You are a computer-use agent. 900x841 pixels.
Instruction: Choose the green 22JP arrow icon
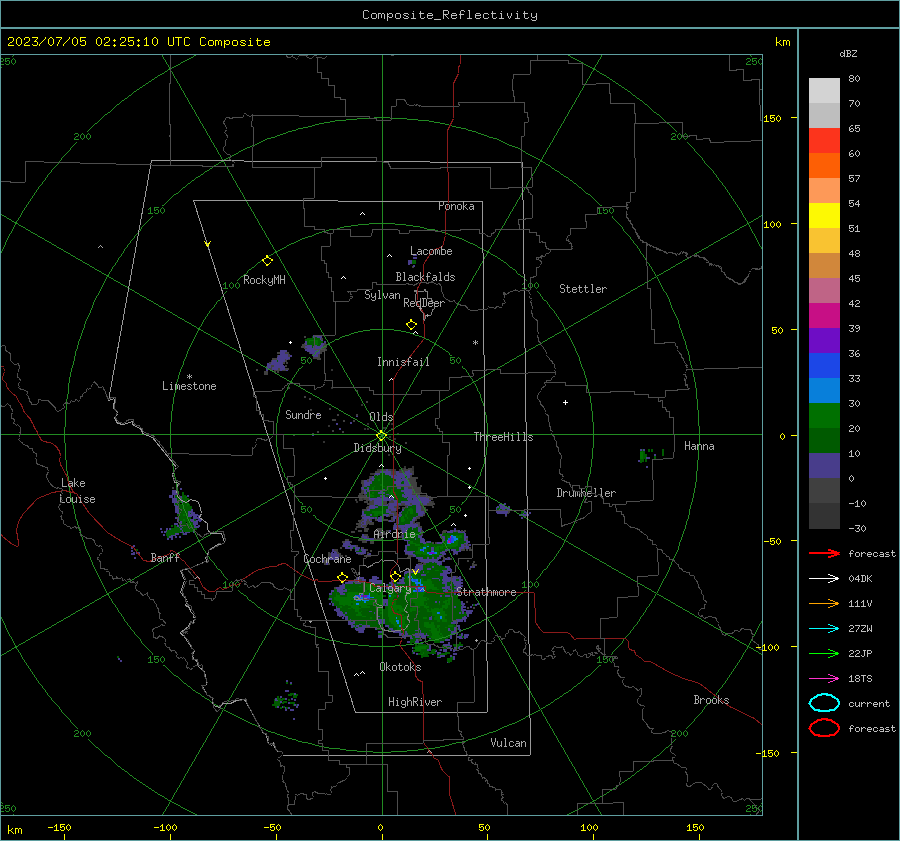[x=824, y=653]
